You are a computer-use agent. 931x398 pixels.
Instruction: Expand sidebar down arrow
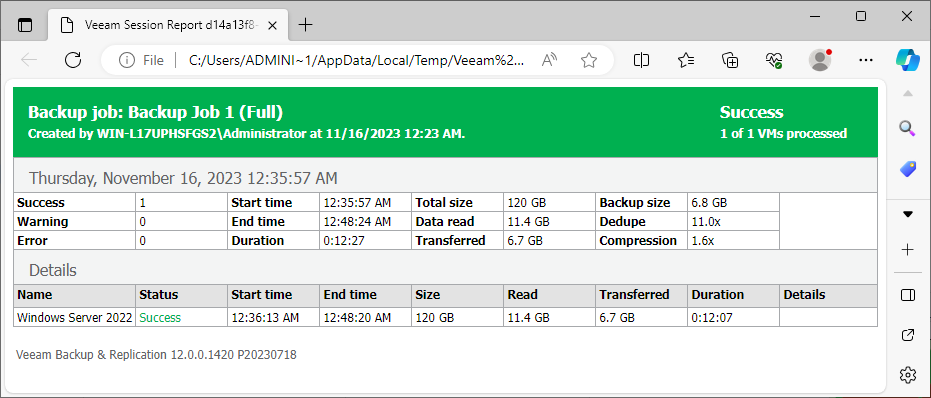[907, 214]
